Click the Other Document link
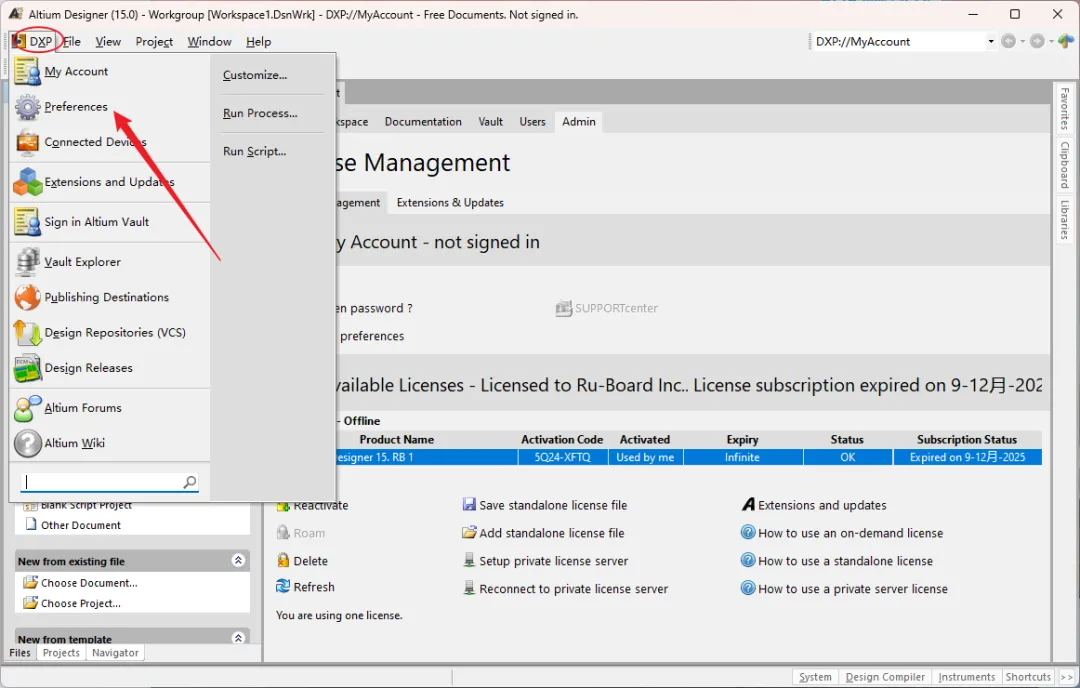Viewport: 1080px width, 688px height. coord(81,525)
